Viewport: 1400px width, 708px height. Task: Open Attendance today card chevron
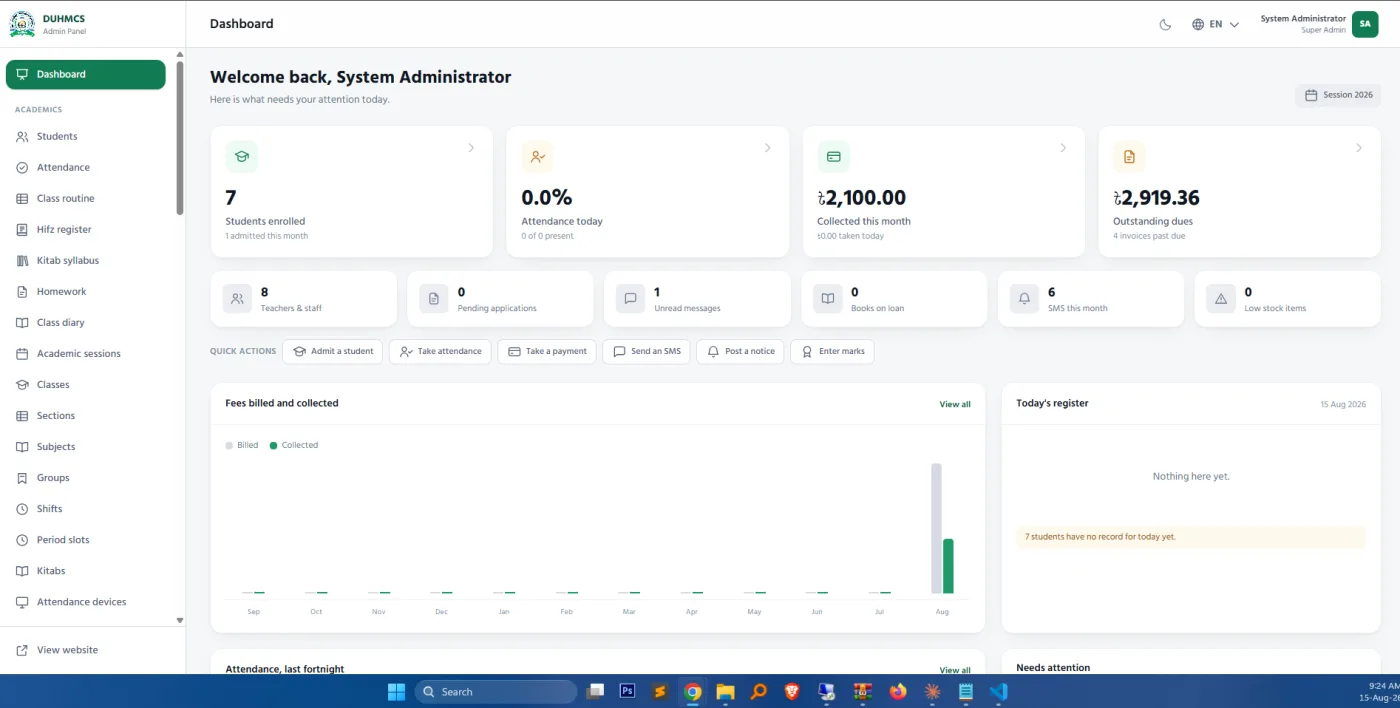[767, 148]
